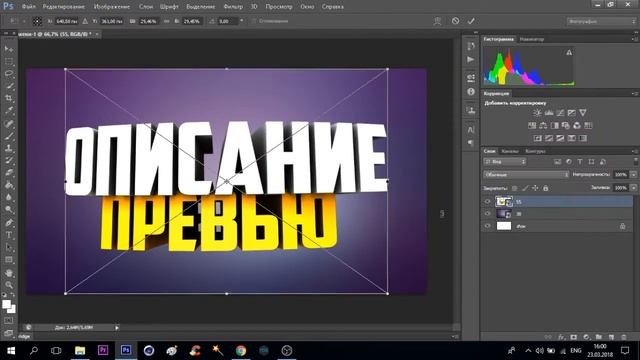Open the Файл menu
Image resolution: width=640 pixels, height=360 pixels.
point(29,7)
